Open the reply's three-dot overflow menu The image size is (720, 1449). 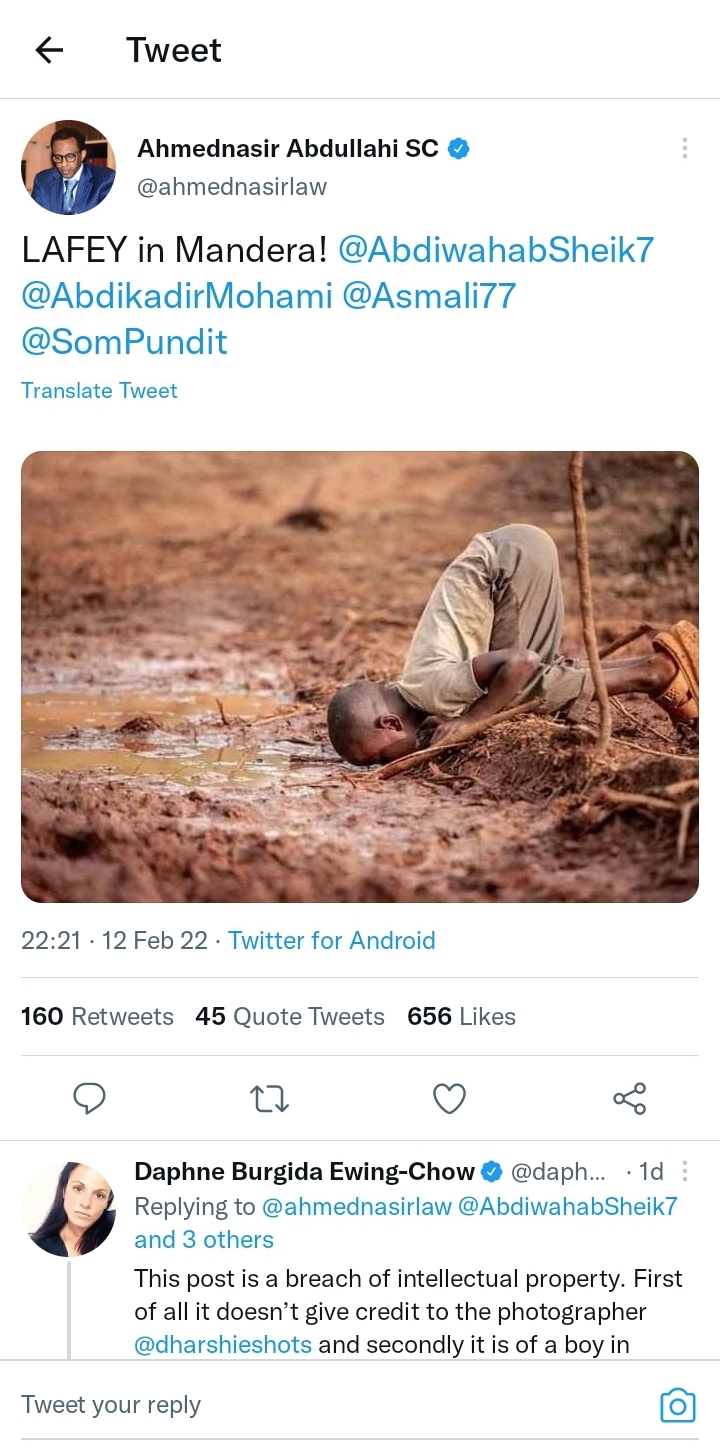[x=685, y=1171]
